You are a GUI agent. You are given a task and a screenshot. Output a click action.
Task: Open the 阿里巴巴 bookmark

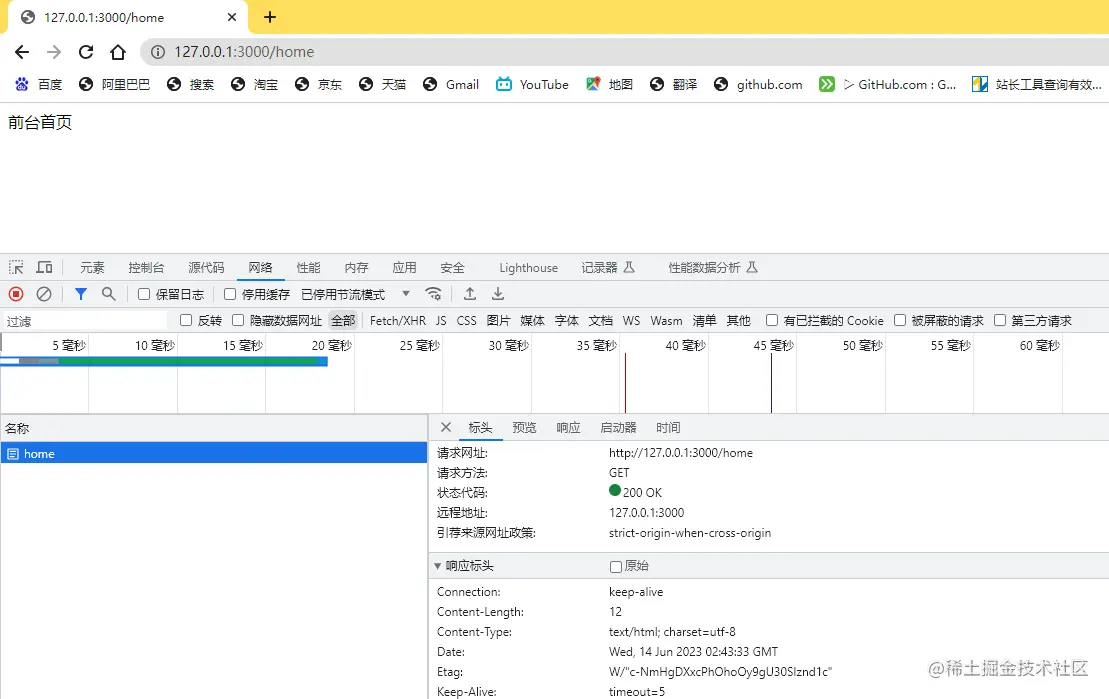click(x=115, y=84)
